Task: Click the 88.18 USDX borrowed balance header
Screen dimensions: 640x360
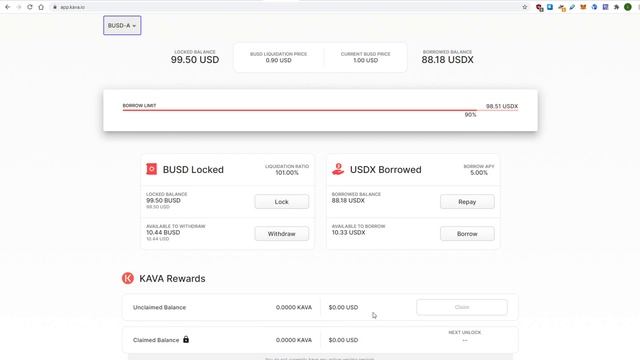Action: (x=447, y=60)
